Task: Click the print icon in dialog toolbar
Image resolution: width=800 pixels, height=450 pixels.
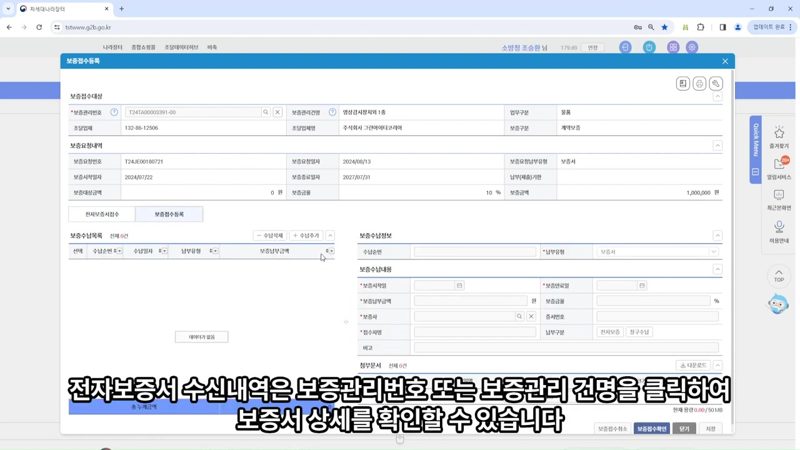Action: 699,84
